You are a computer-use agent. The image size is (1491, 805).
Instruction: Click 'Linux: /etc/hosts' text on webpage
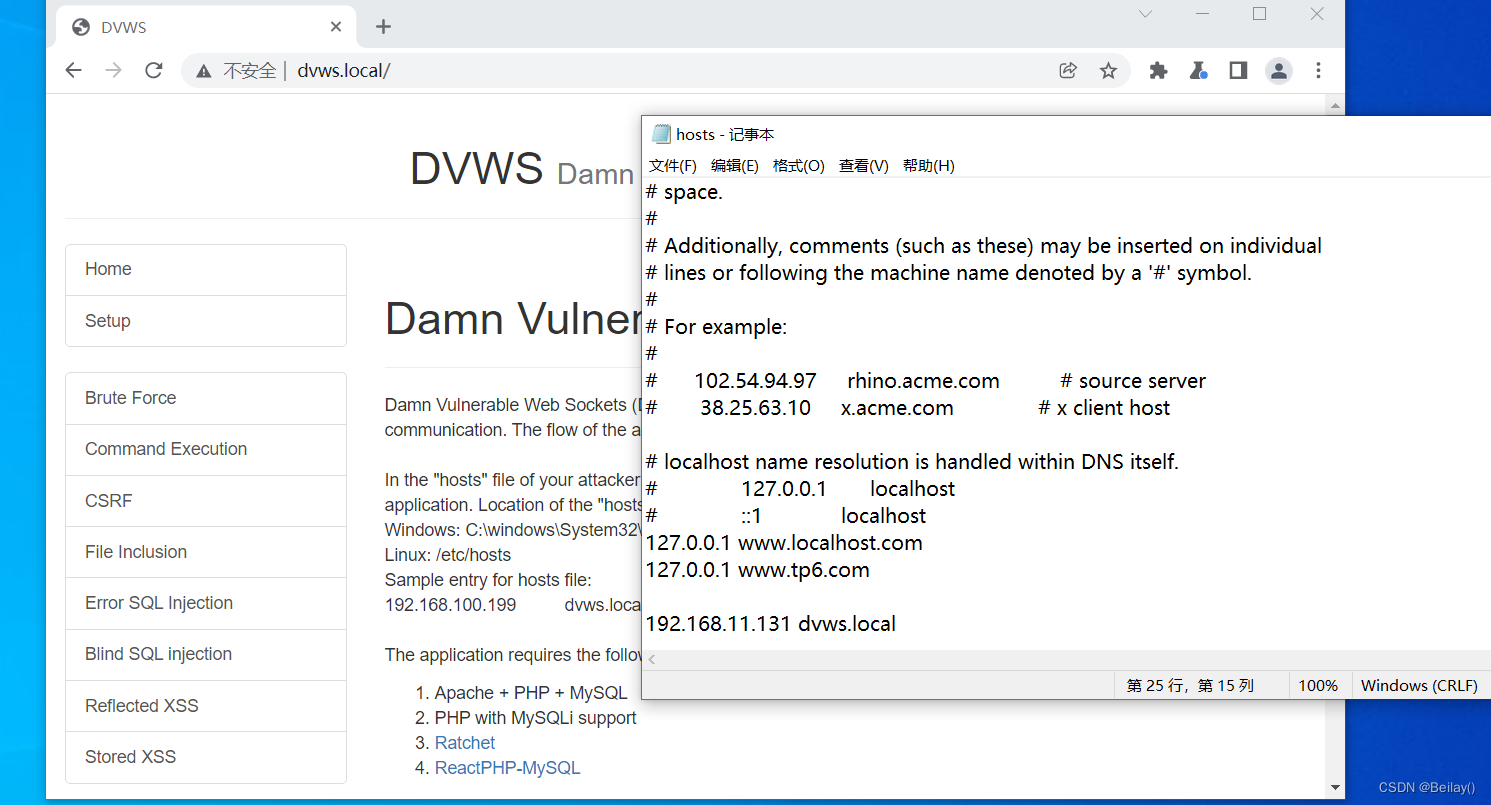[448, 555]
